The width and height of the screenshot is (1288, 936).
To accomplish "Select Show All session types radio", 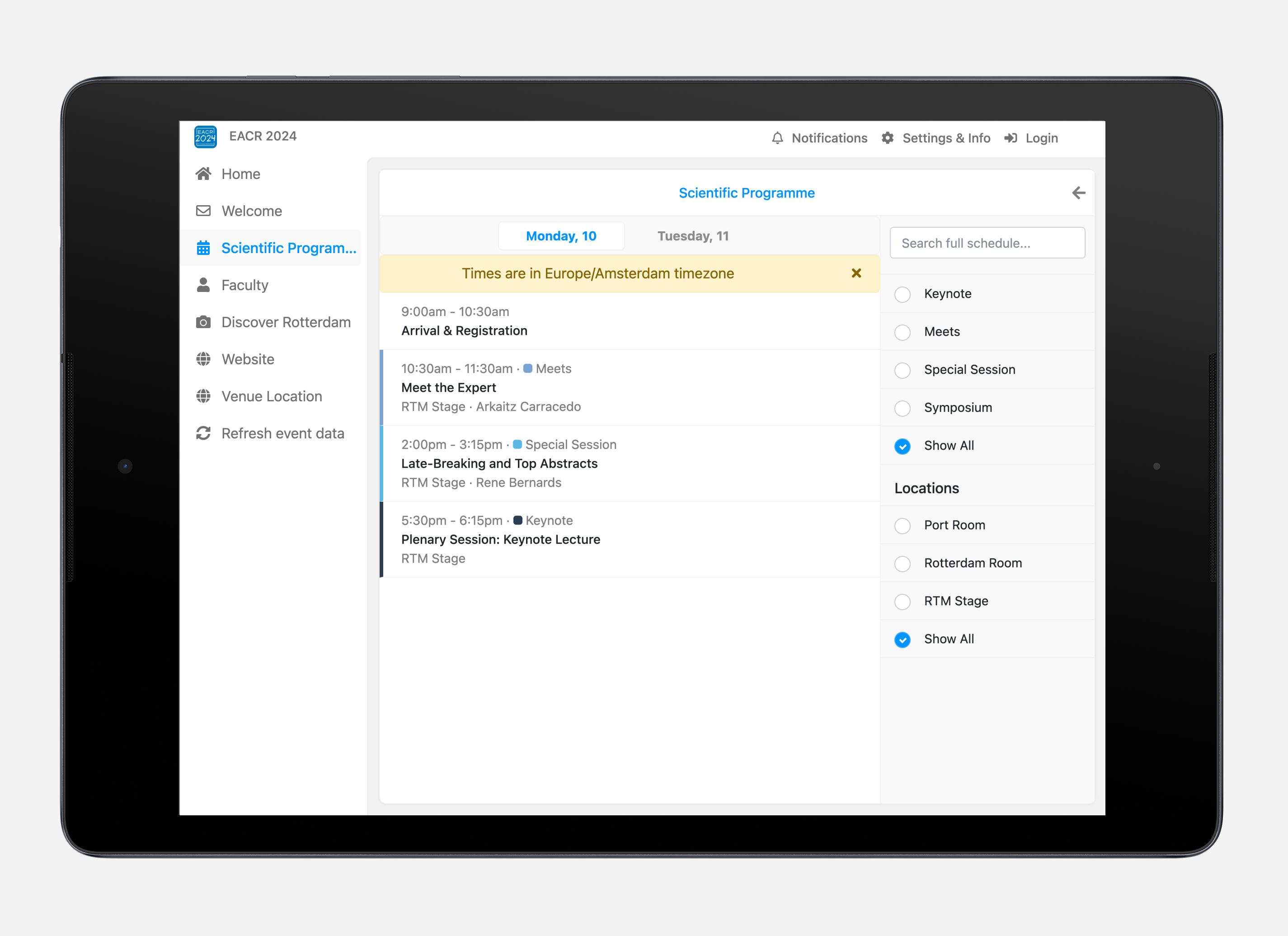I will click(x=903, y=447).
